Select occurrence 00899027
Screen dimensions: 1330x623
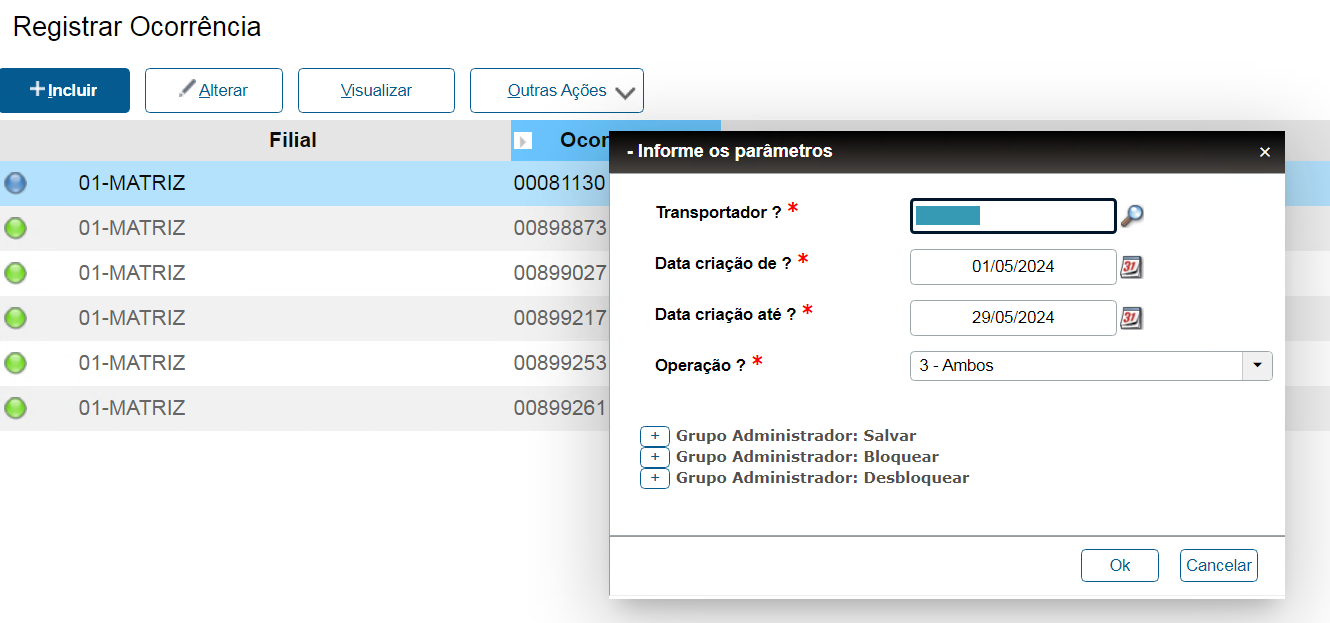click(560, 273)
